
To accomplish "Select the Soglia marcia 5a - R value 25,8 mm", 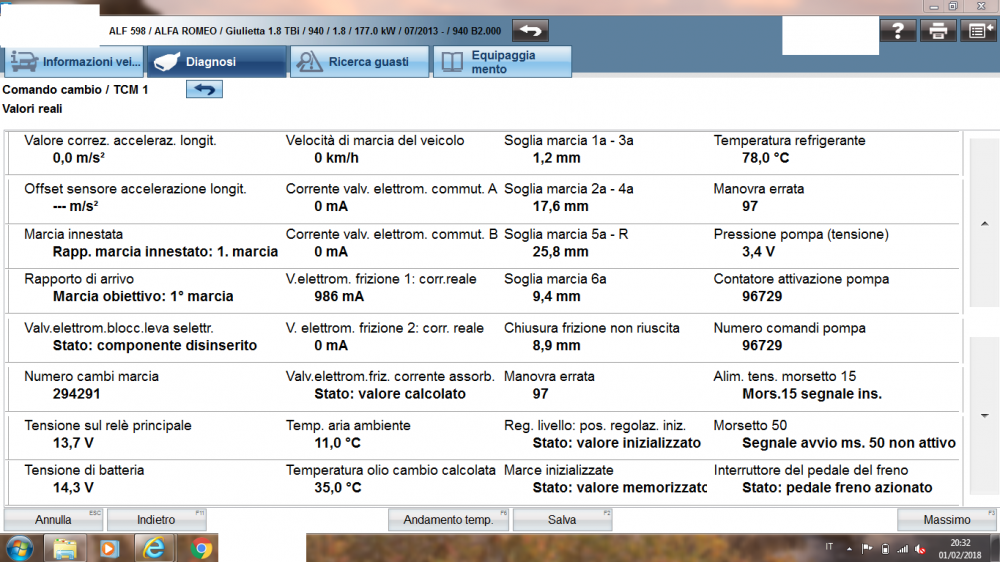I will (x=561, y=252).
